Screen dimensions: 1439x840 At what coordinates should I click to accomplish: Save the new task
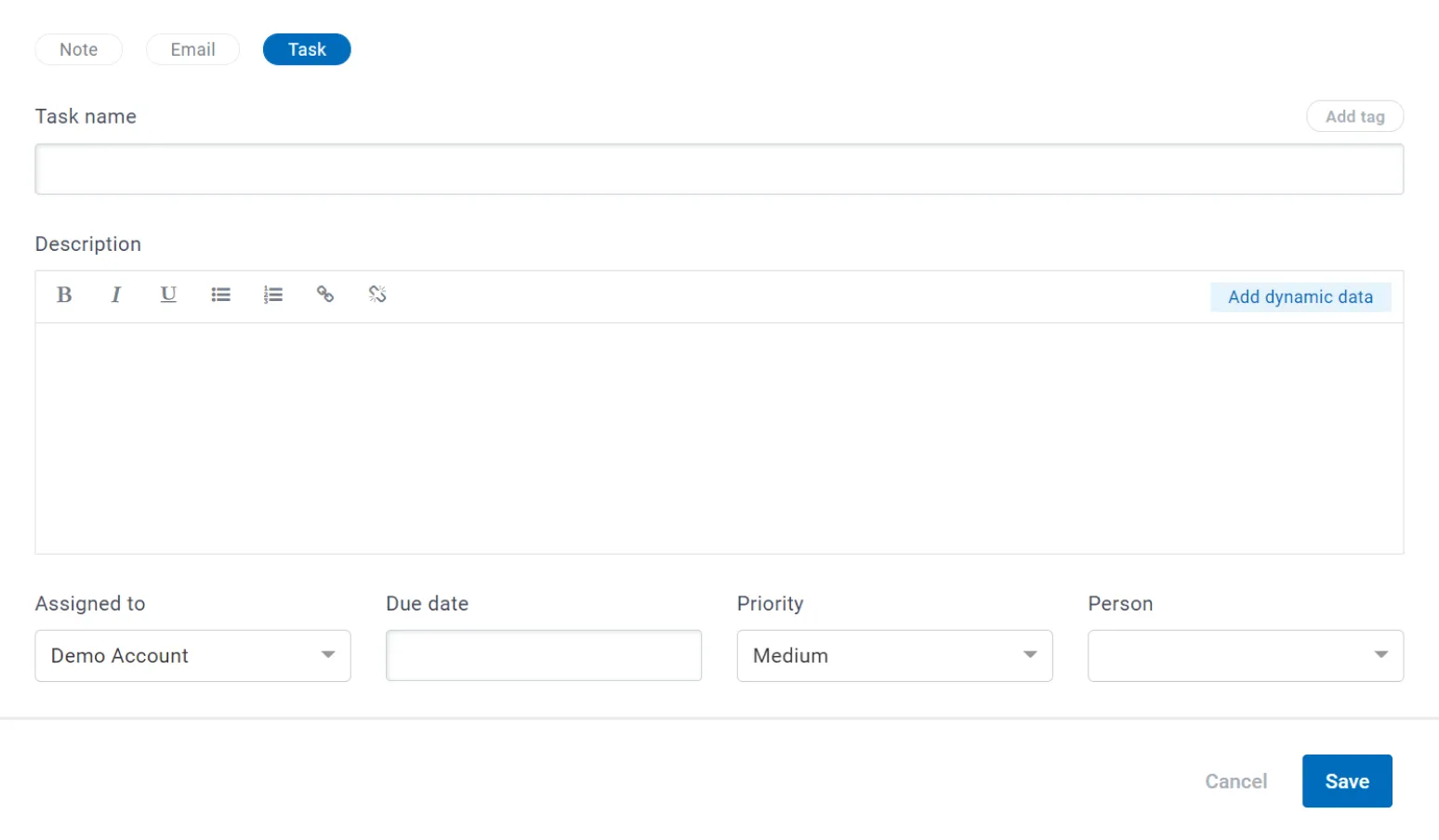[x=1347, y=781]
